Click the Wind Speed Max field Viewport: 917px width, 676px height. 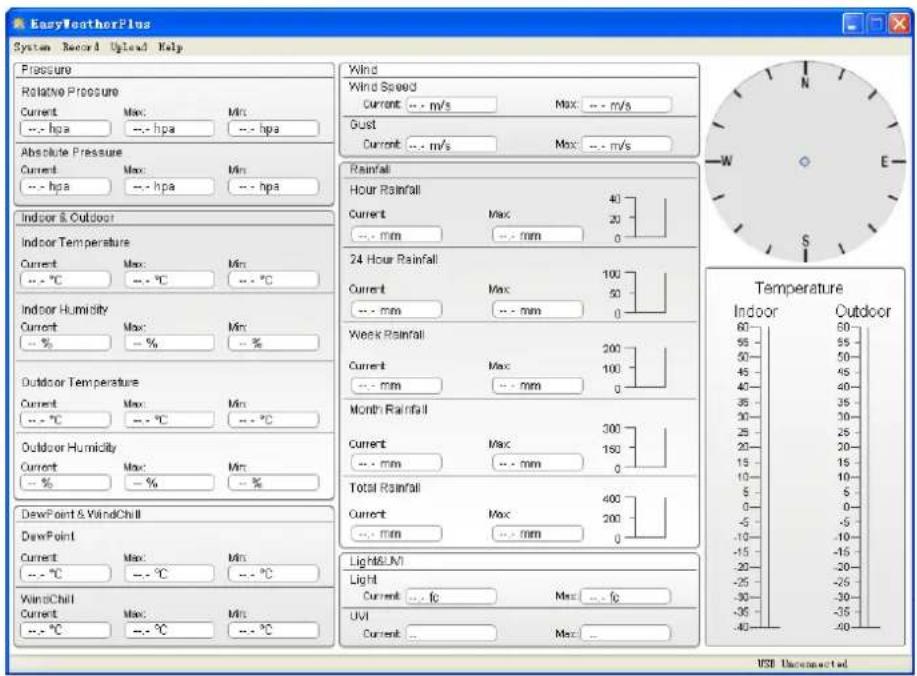pyautogui.click(x=627, y=105)
